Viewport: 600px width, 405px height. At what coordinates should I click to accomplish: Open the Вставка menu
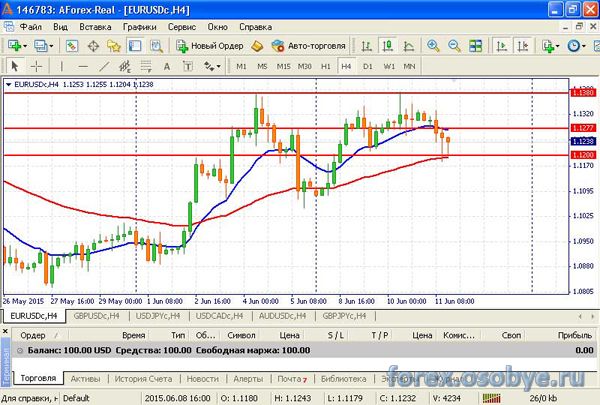[95, 27]
